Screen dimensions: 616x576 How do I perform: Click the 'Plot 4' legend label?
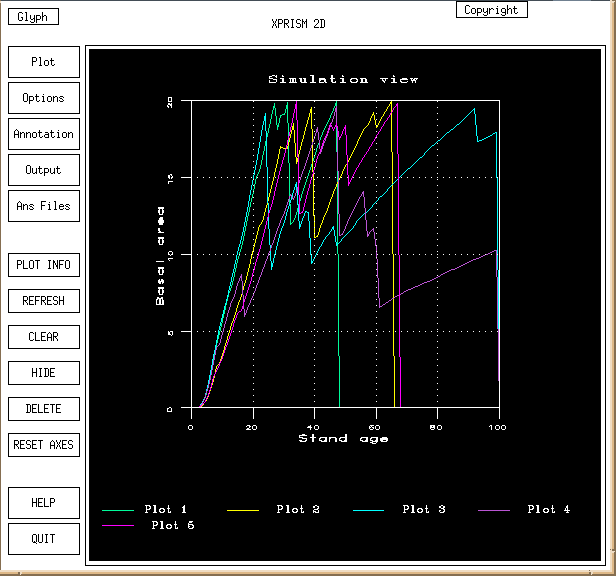549,509
